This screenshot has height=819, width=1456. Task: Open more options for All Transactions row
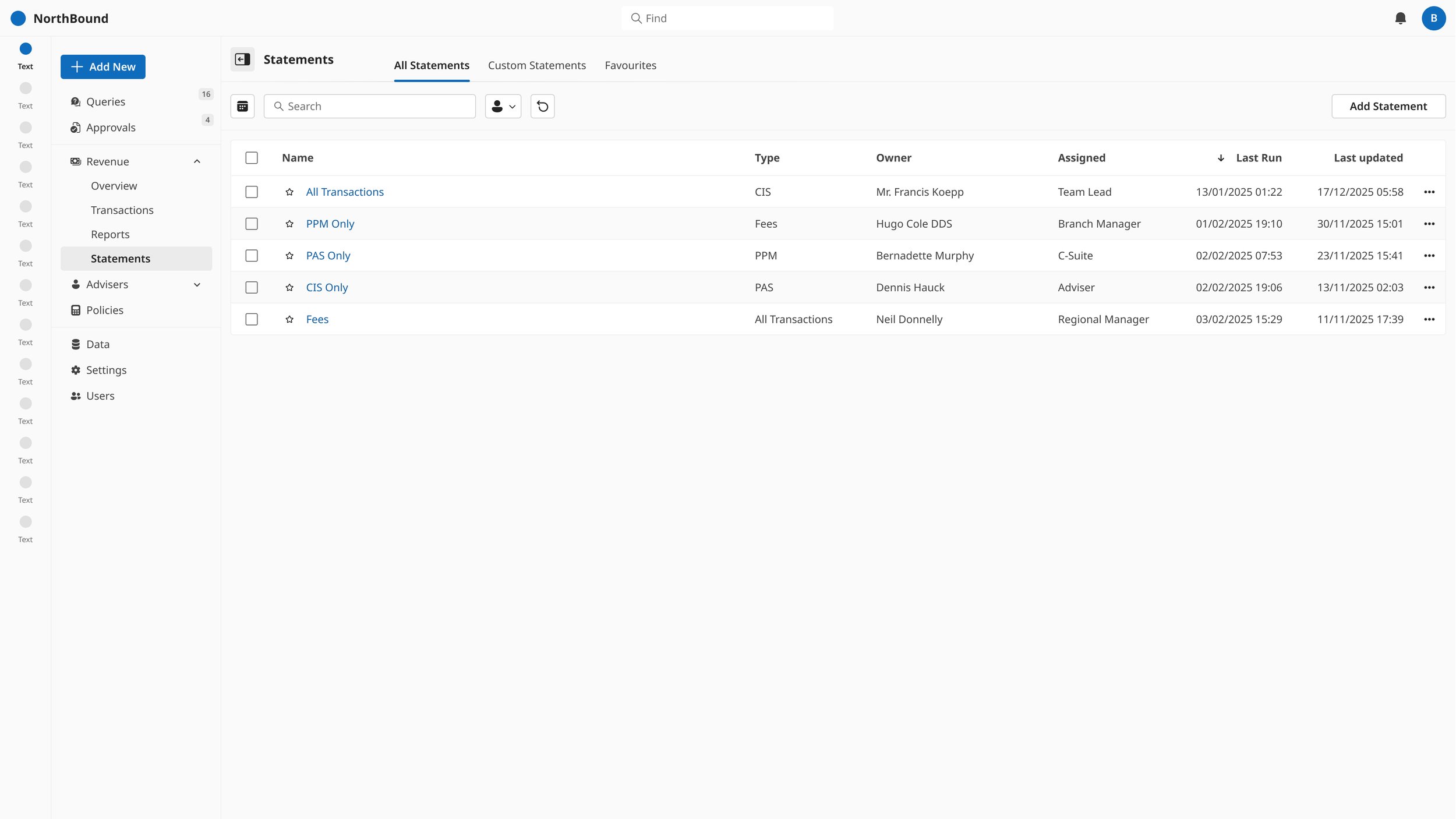tap(1429, 192)
